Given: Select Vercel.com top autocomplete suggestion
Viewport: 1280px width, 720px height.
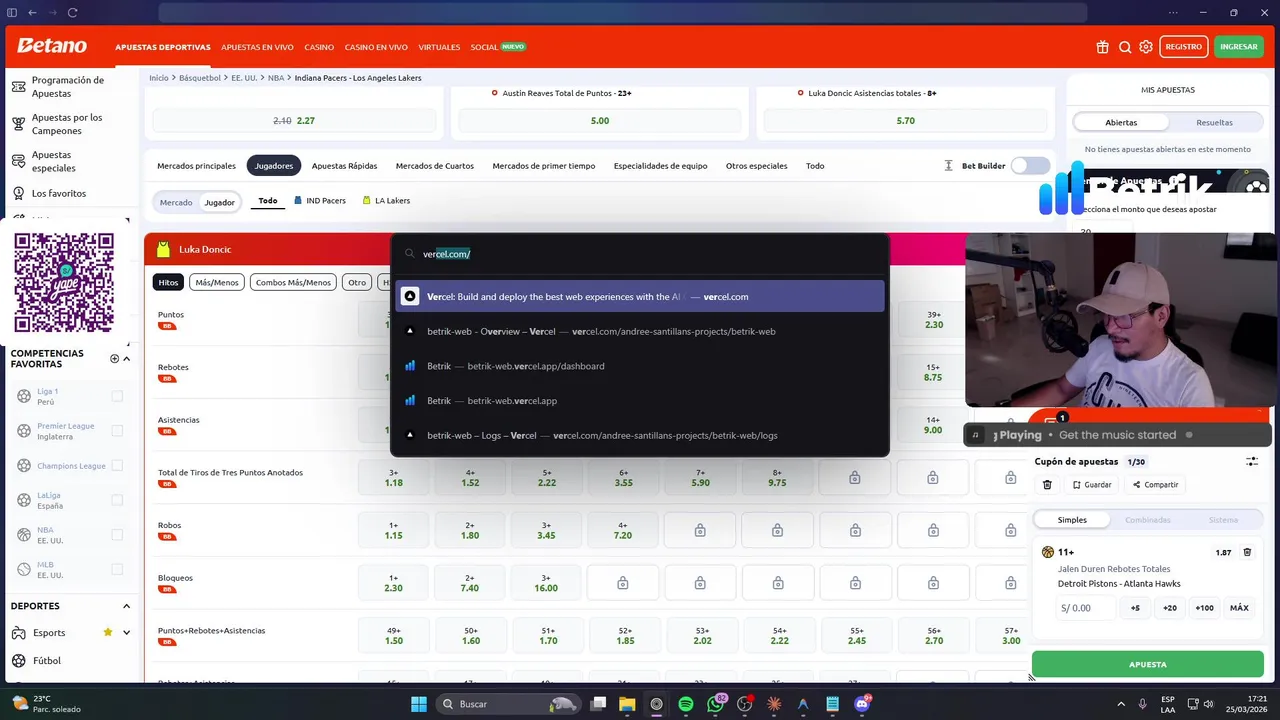Looking at the screenshot, I should tap(640, 297).
